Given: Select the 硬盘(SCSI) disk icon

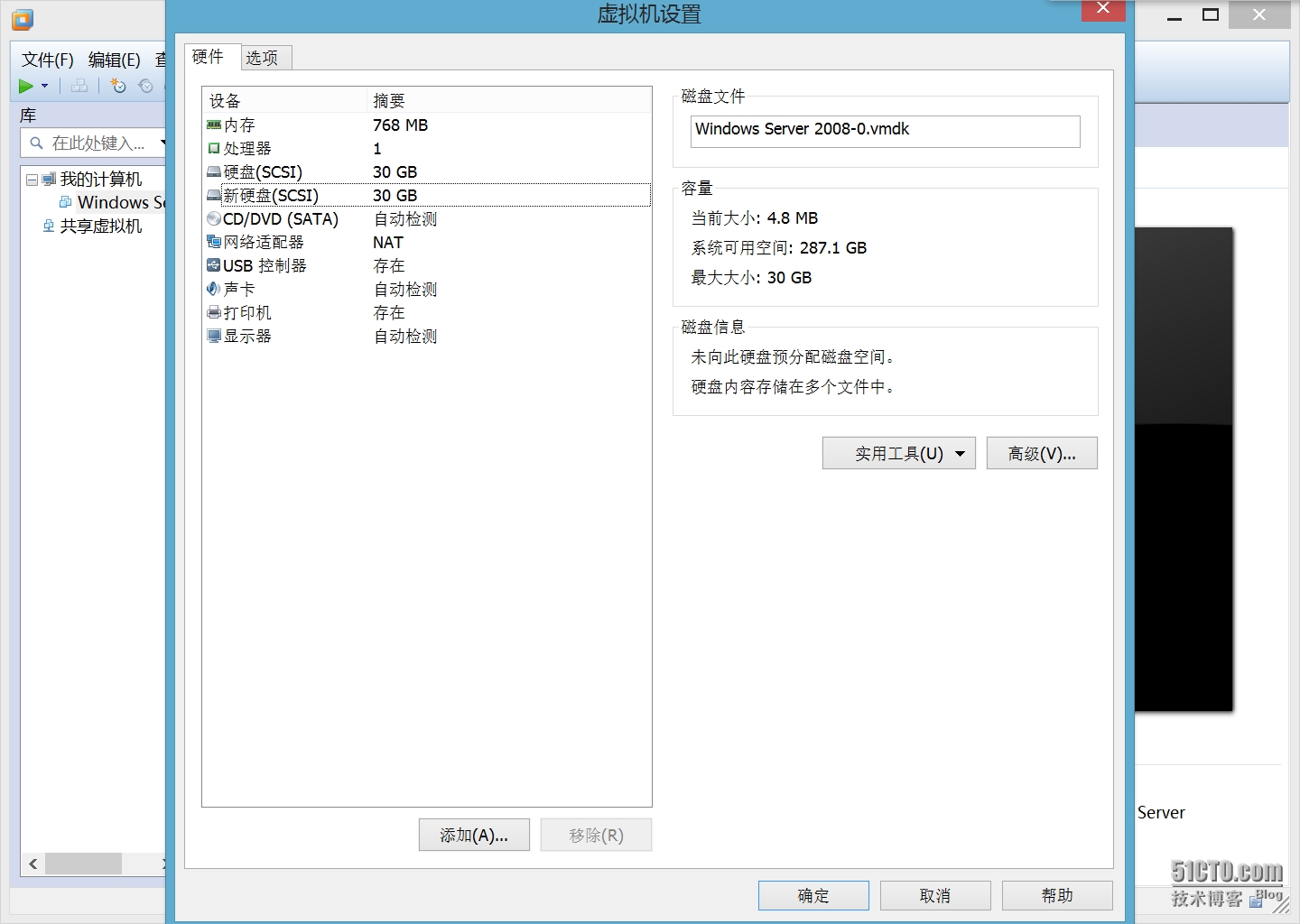Looking at the screenshot, I should click(214, 171).
